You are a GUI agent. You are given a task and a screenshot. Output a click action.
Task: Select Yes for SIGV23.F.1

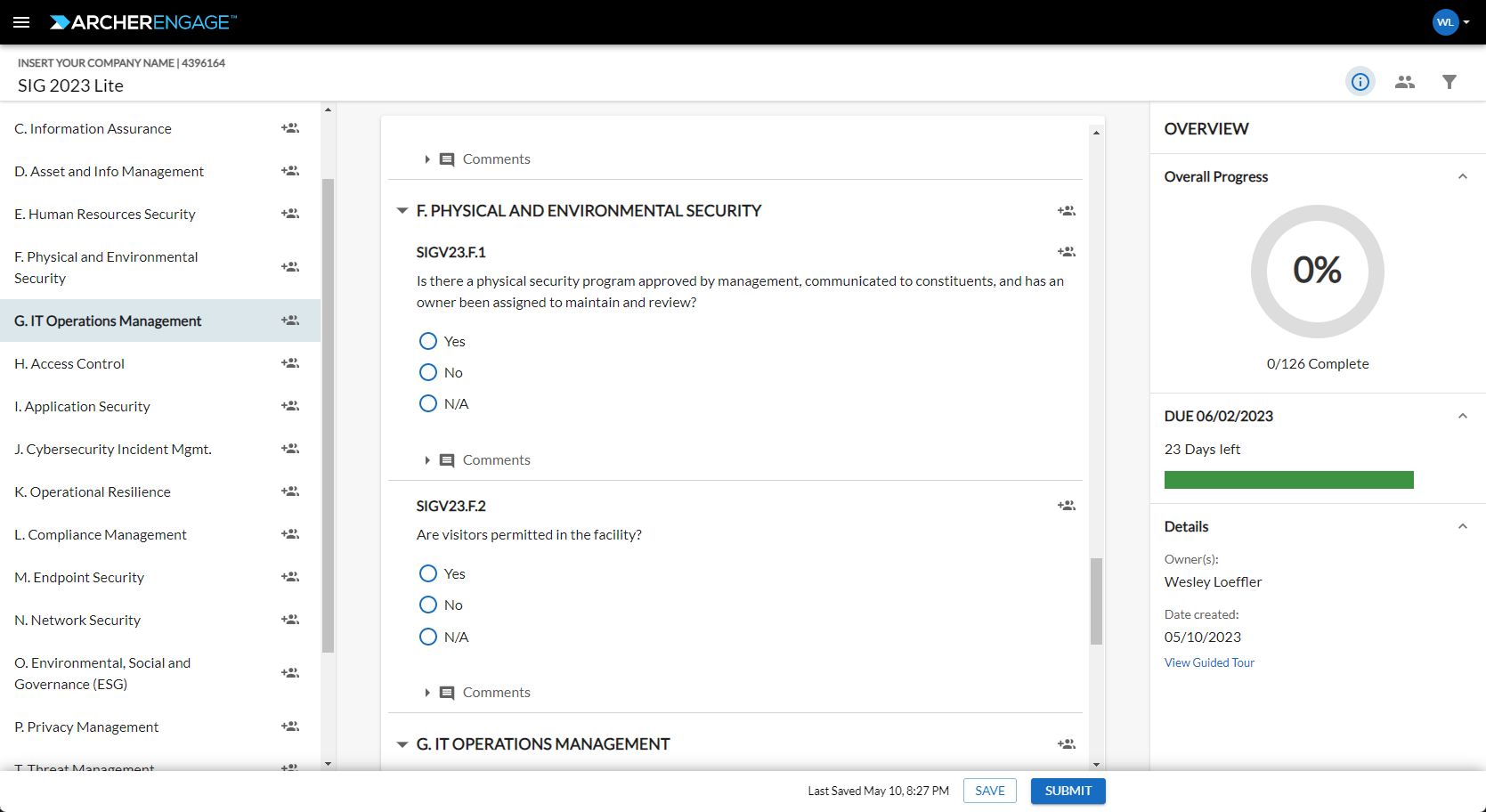[427, 341]
